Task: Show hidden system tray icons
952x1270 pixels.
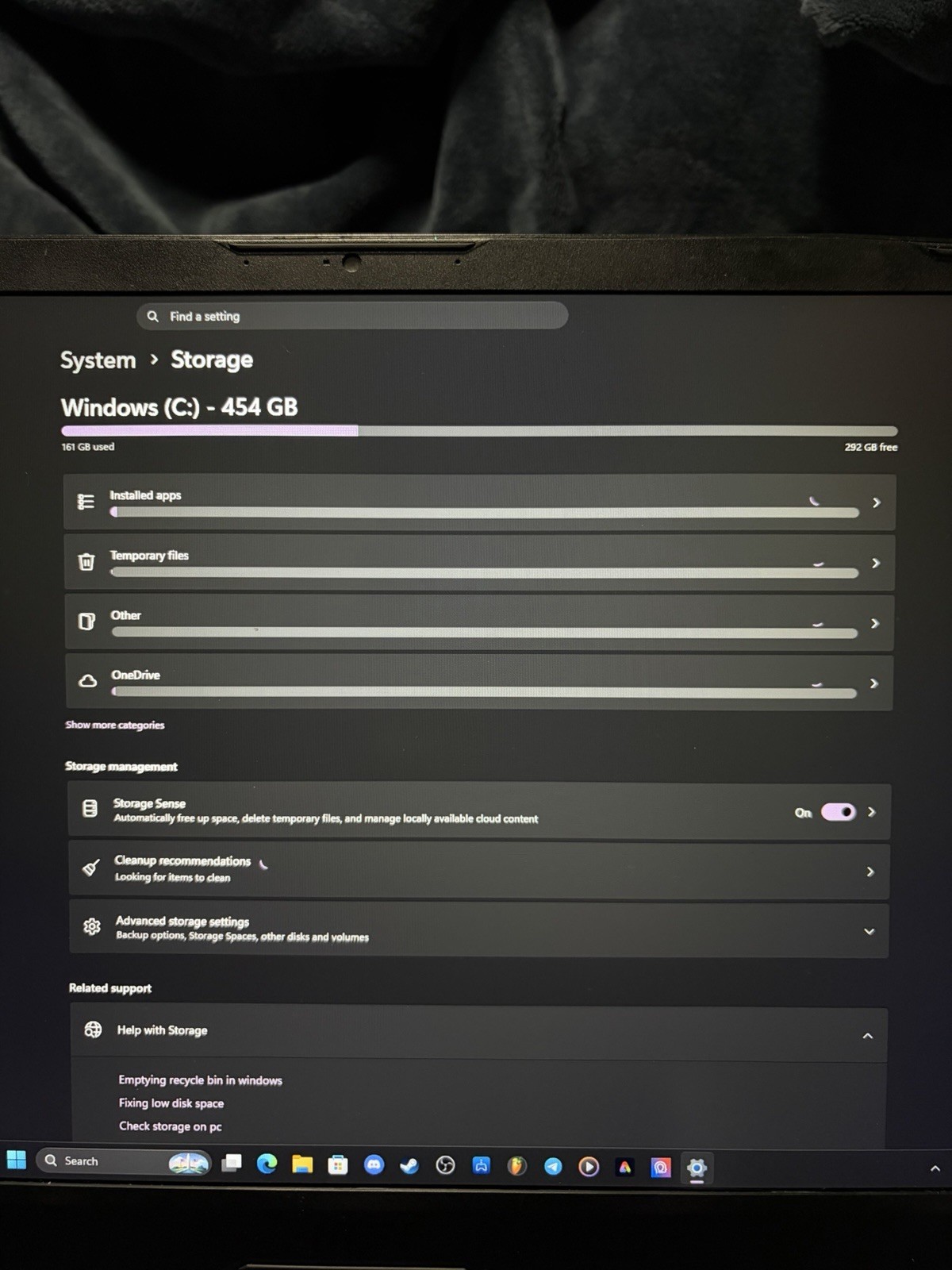Action: 935,1168
